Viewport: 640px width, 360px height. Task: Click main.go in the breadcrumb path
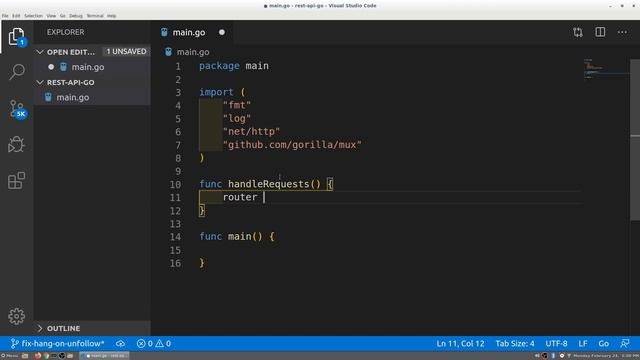click(193, 52)
